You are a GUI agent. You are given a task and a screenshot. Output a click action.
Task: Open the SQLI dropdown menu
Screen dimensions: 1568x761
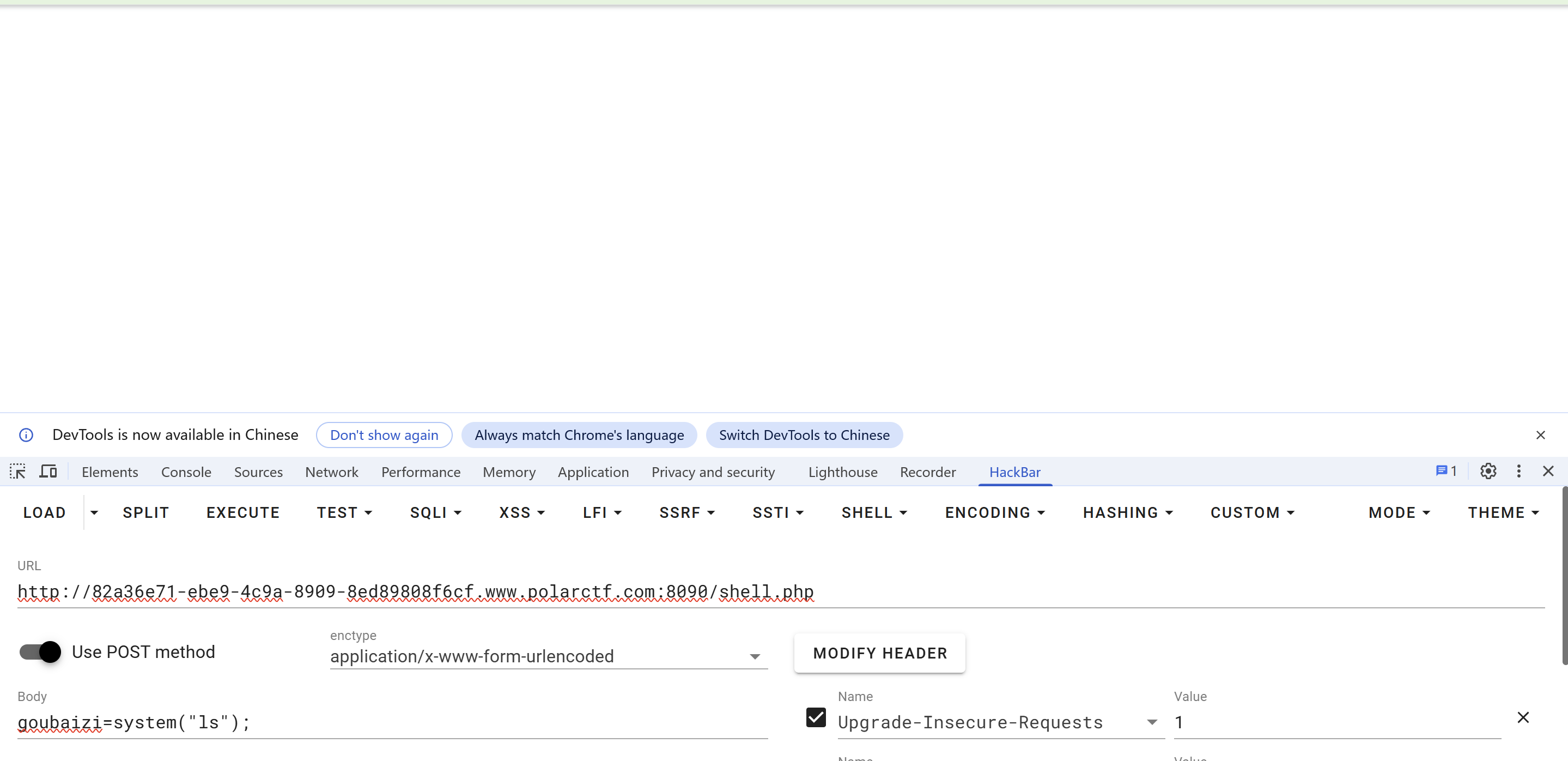tap(435, 512)
